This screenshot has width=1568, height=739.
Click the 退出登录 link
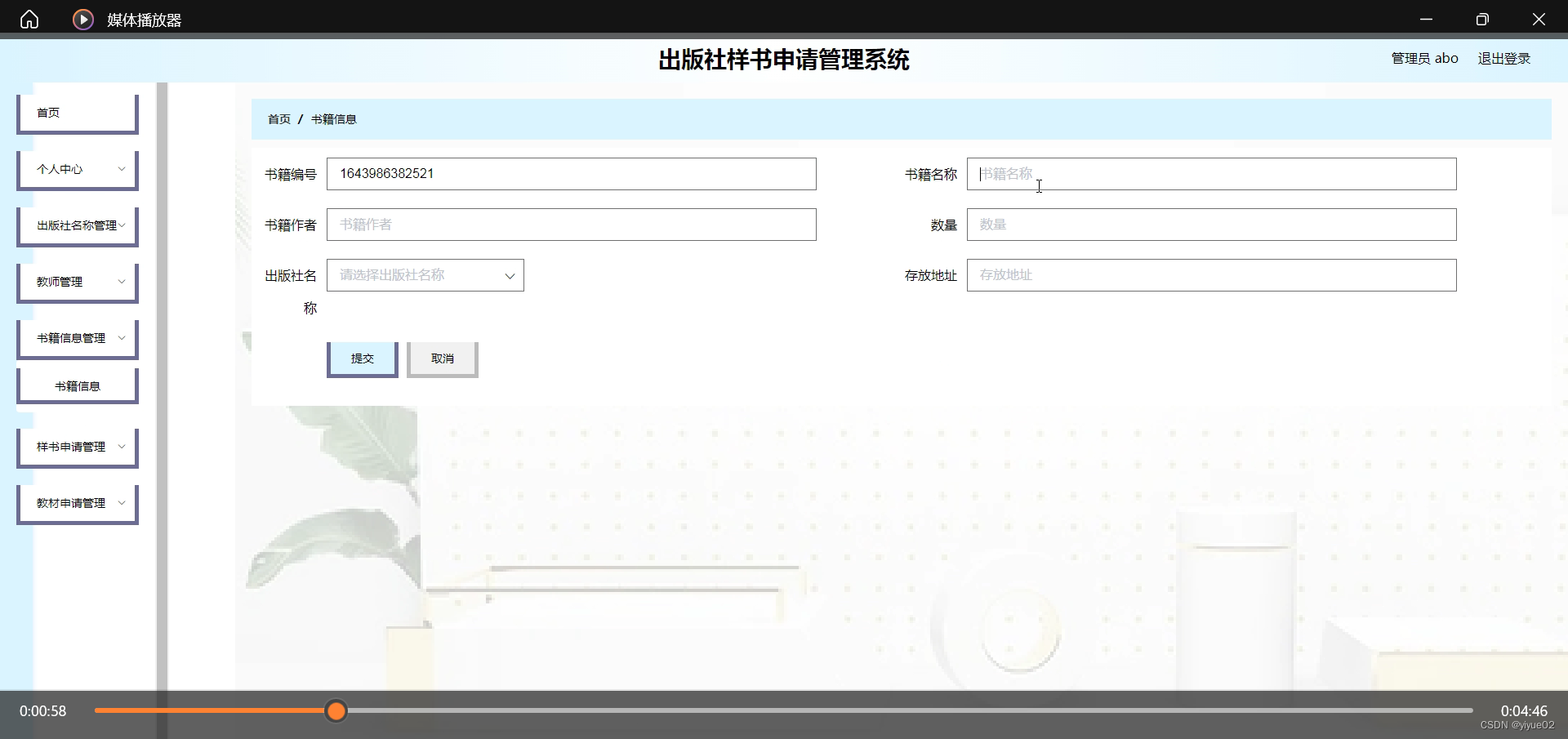1503,58
